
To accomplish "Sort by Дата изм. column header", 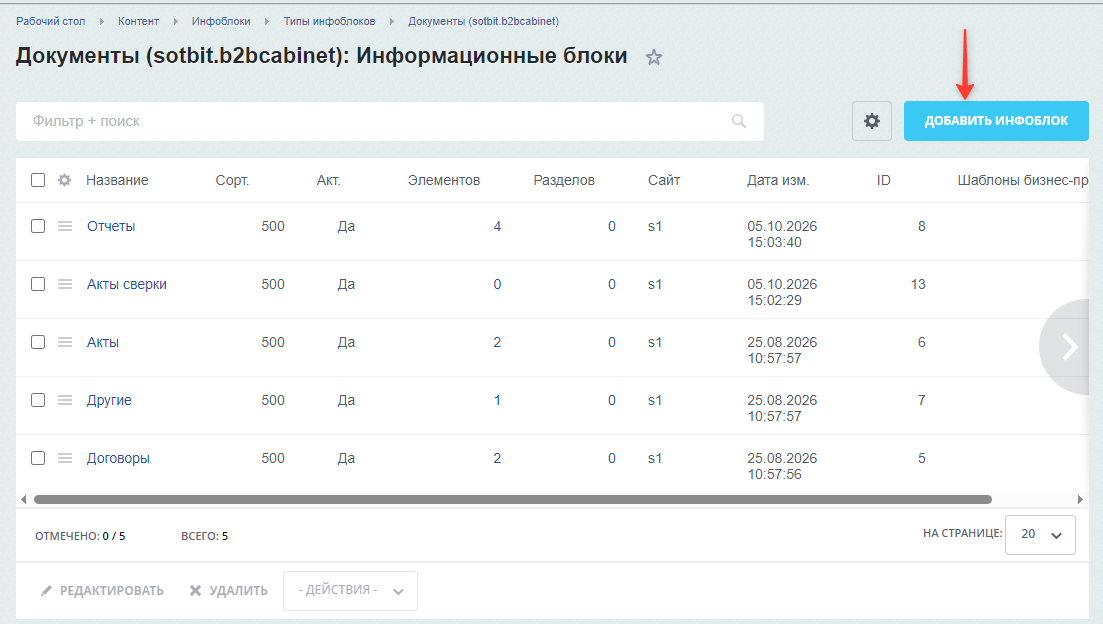I will [778, 180].
